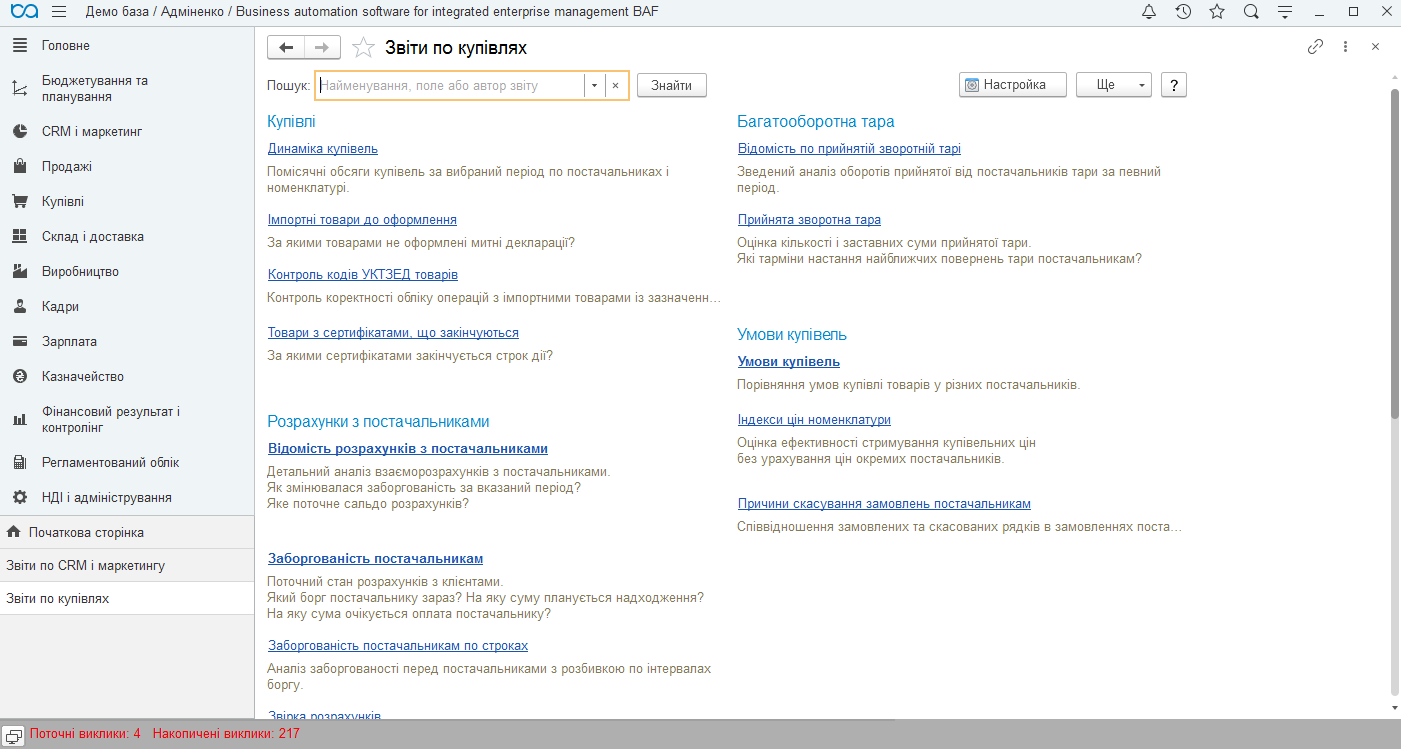Expand the search history dropdown arrow
Screen dimensions: 1401x749
[x=594, y=86]
